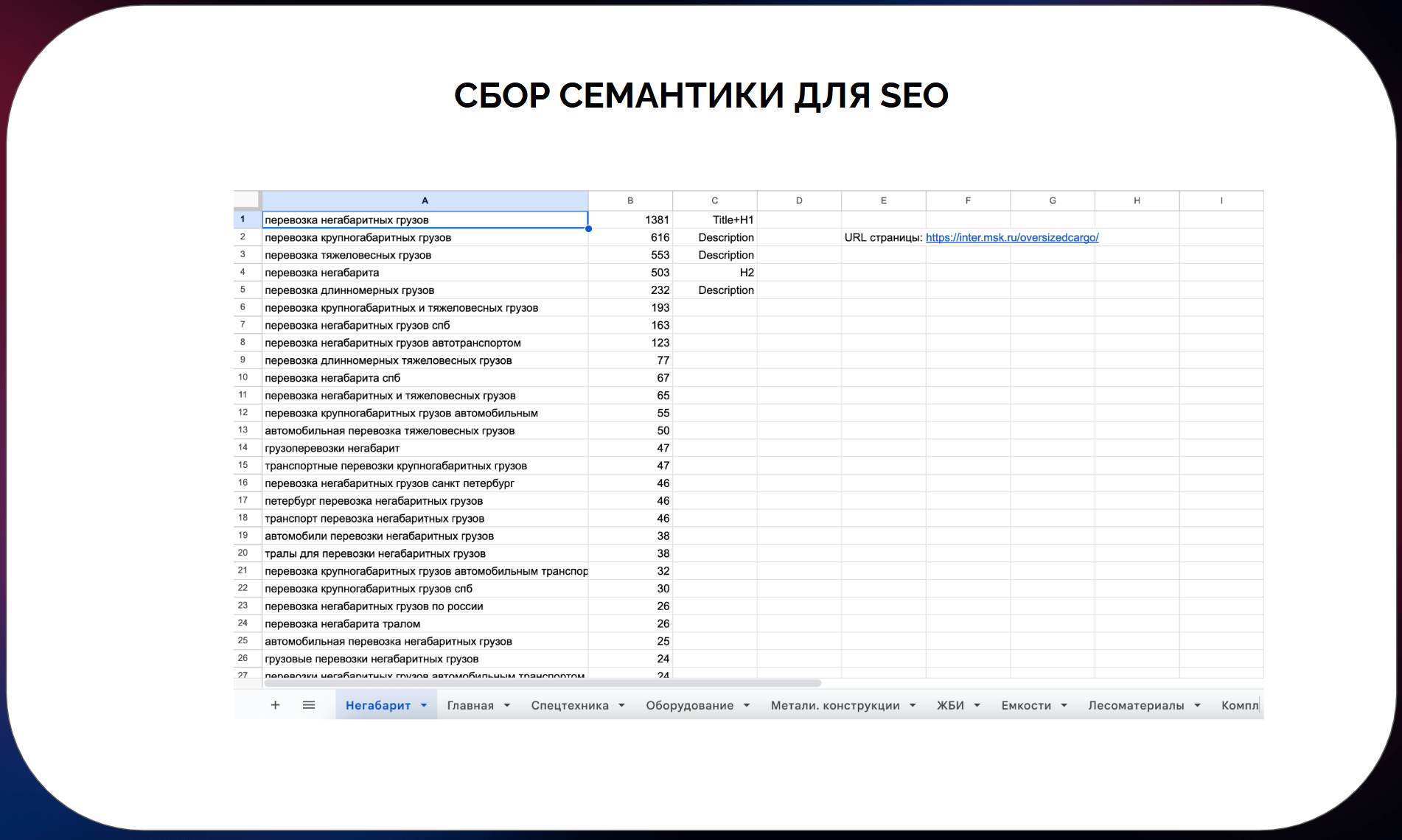
Task: Open the ЖБИ tab dropdown arrow
Action: (977, 706)
